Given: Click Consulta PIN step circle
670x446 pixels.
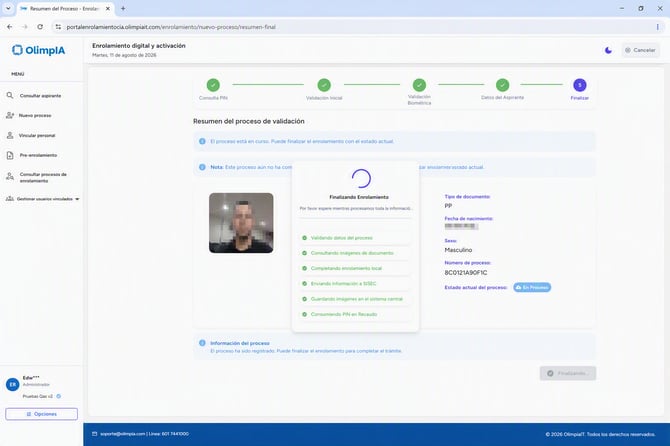Looking at the screenshot, I should [x=213, y=85].
